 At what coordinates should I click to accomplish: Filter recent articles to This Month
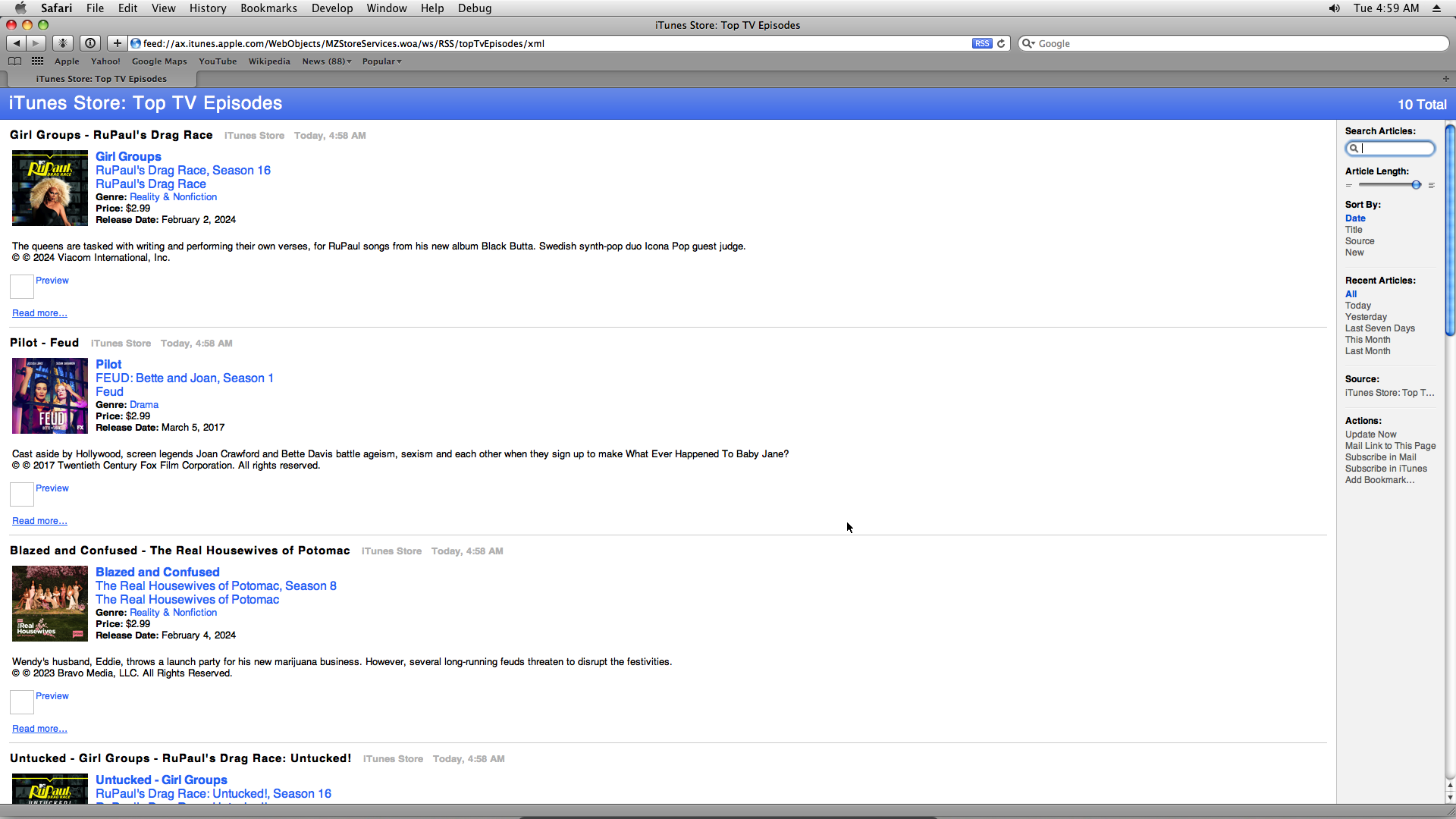pyautogui.click(x=1368, y=340)
